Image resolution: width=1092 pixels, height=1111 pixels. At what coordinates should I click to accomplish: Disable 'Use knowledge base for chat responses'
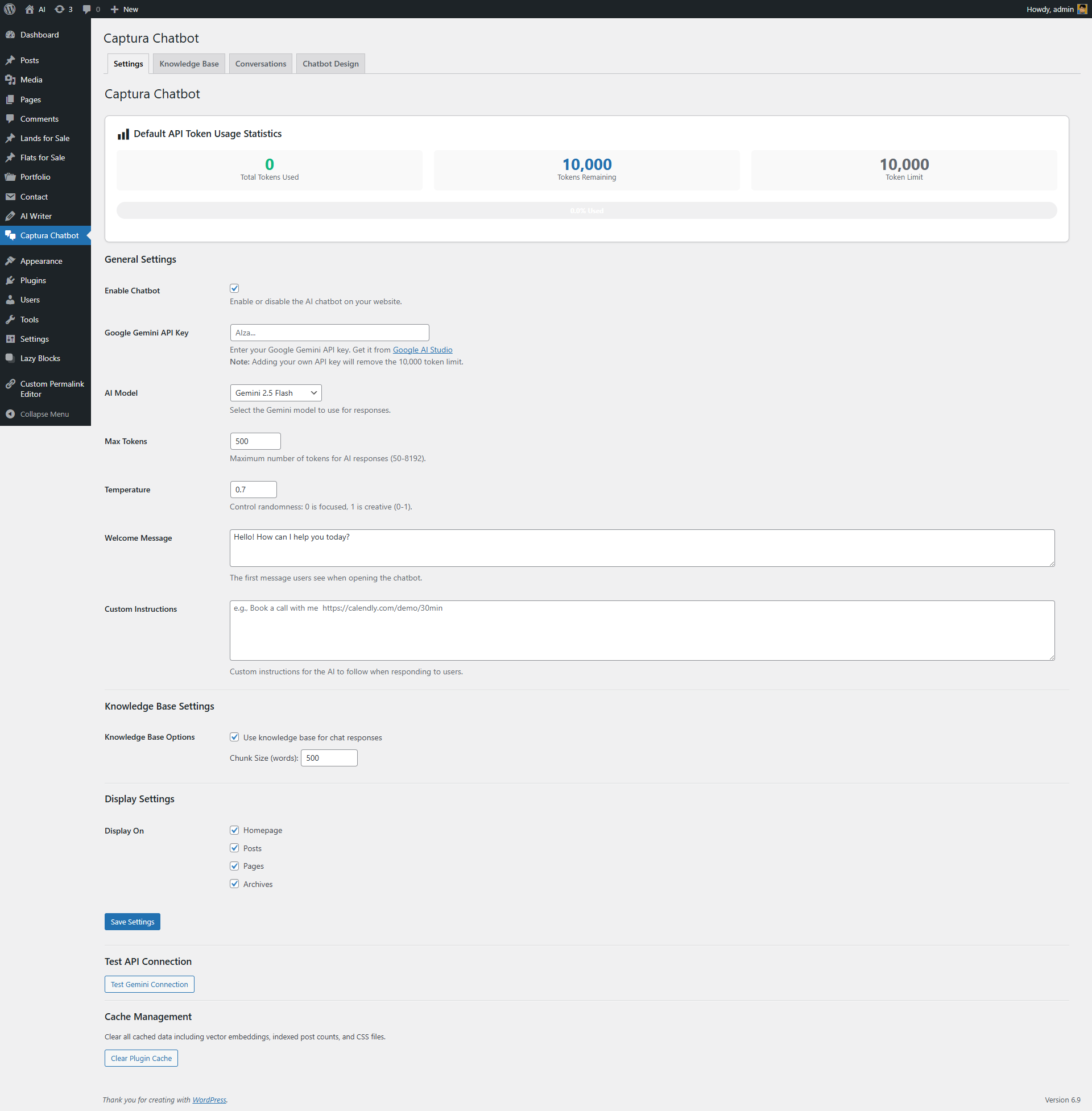tap(234, 737)
